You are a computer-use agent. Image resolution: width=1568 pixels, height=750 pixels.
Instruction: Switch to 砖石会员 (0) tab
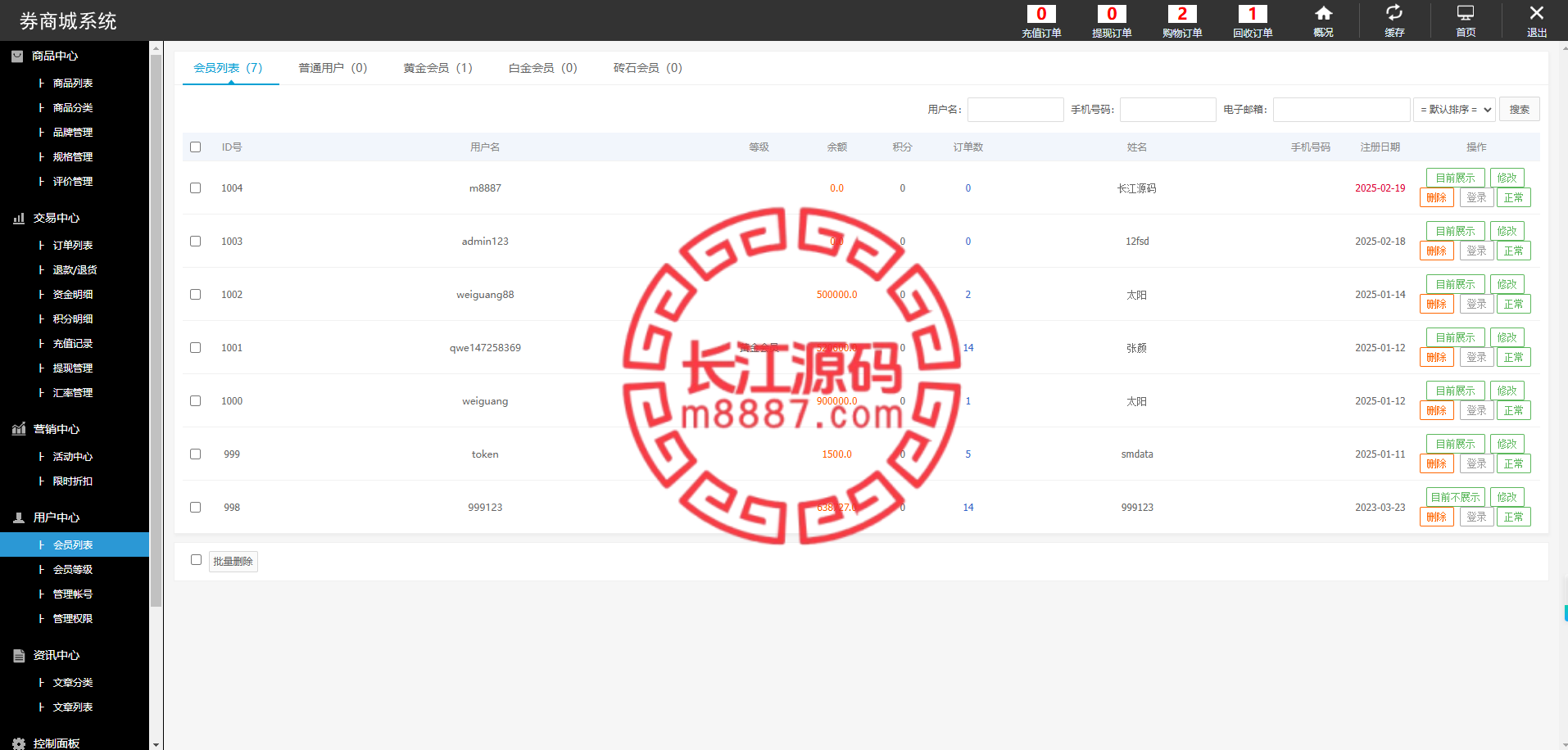[647, 68]
